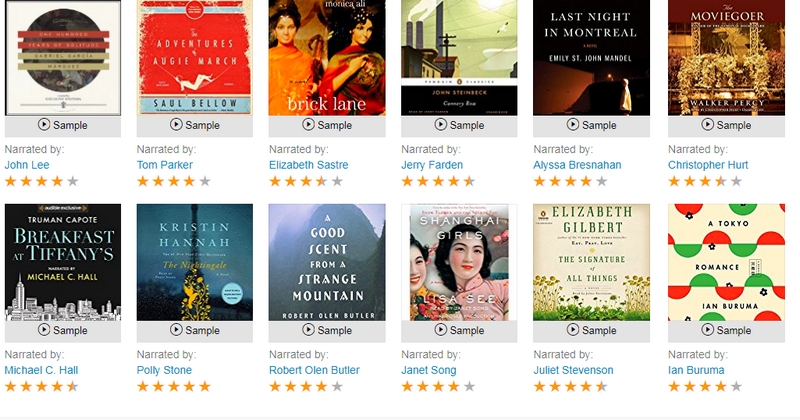The image size is (800, 420).
Task: Open narrator Juliet Stevenson link
Action: 575,370
